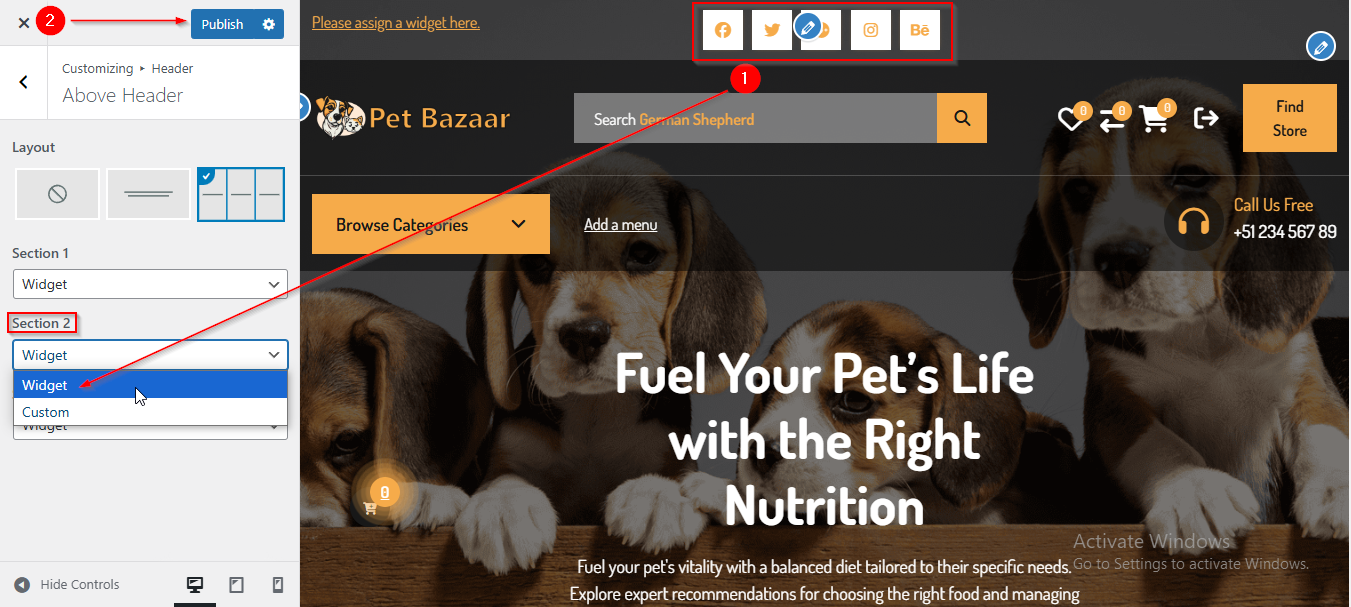Screen dimensions: 1351x607
Task: Click the Publish button
Action: [222, 24]
